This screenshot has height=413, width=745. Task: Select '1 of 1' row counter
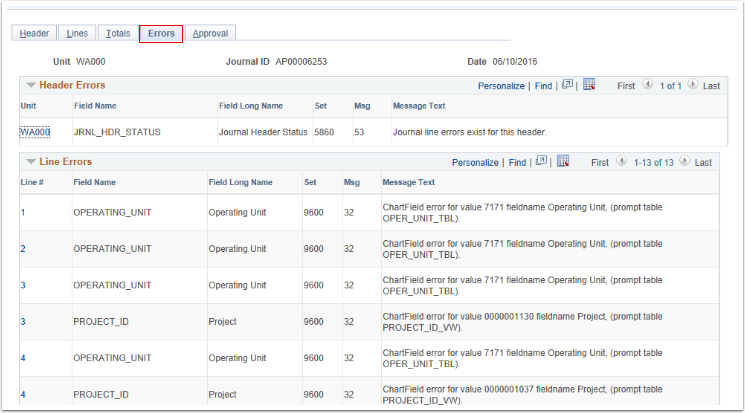pyautogui.click(x=670, y=86)
